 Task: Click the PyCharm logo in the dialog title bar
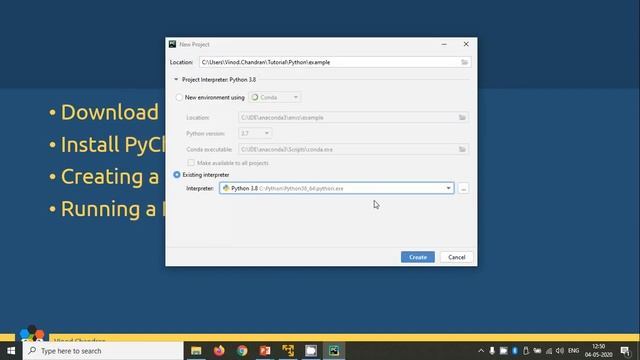(x=172, y=44)
